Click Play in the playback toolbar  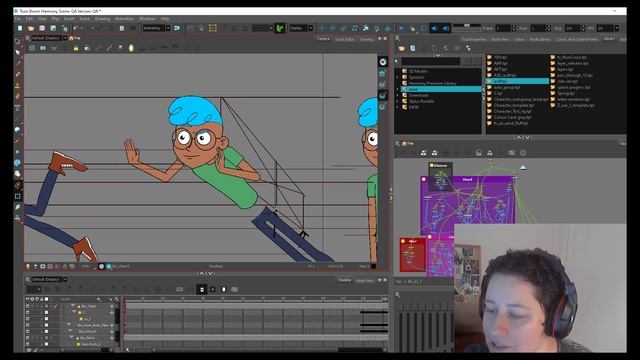tap(401, 28)
